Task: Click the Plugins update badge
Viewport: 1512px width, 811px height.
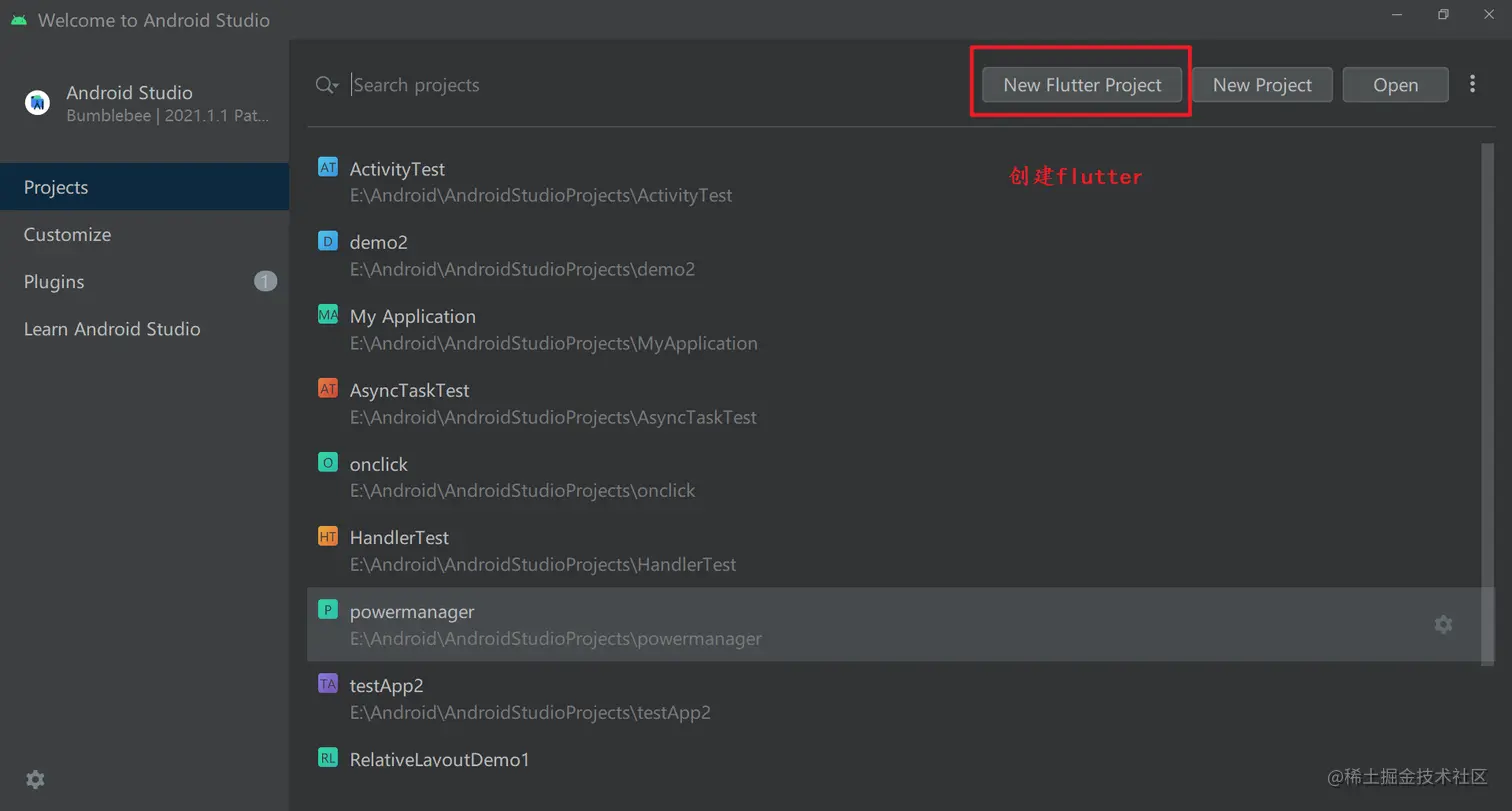Action: (x=265, y=281)
